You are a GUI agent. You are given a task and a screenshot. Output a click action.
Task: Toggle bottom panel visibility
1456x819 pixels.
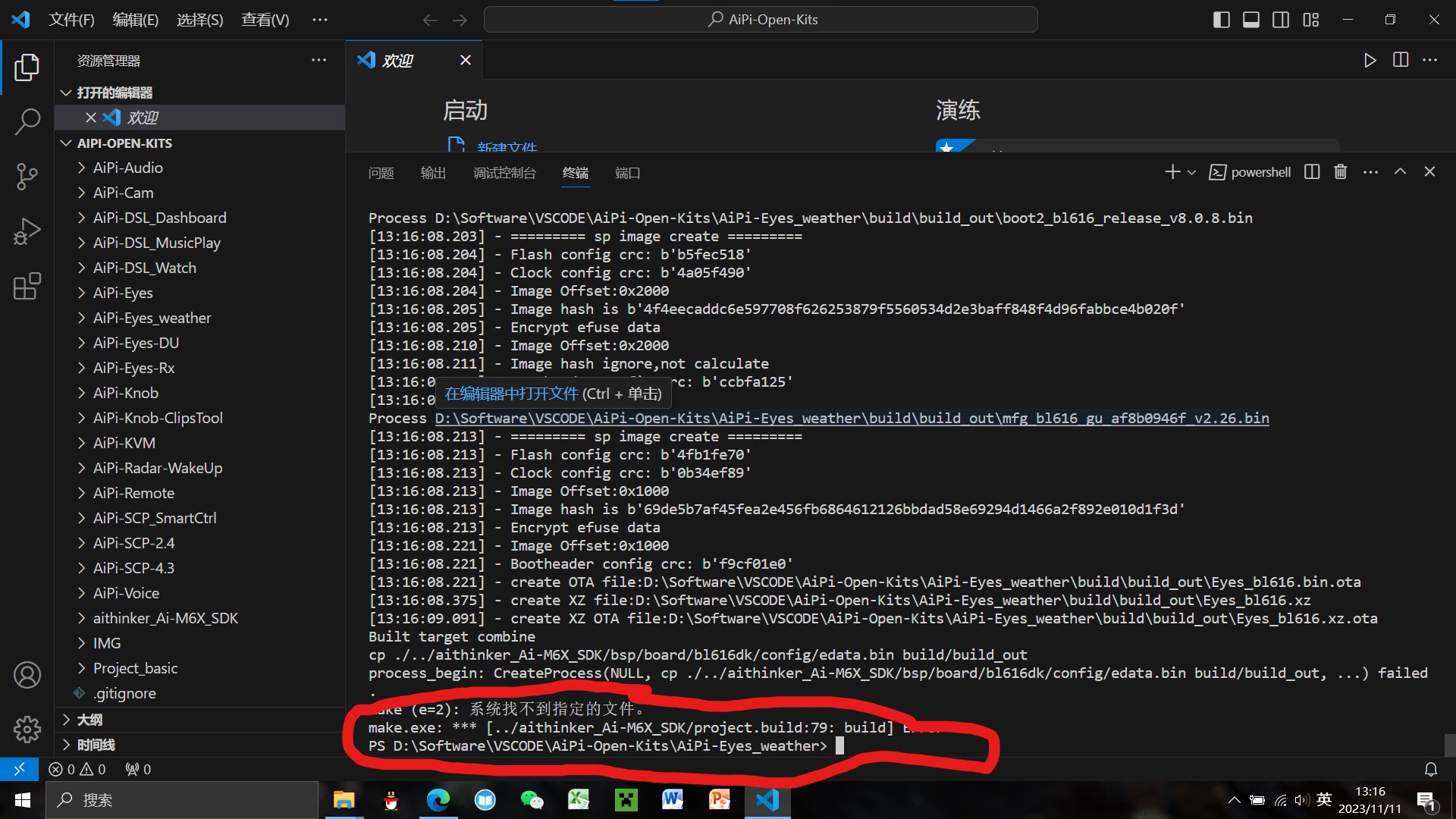(1251, 20)
